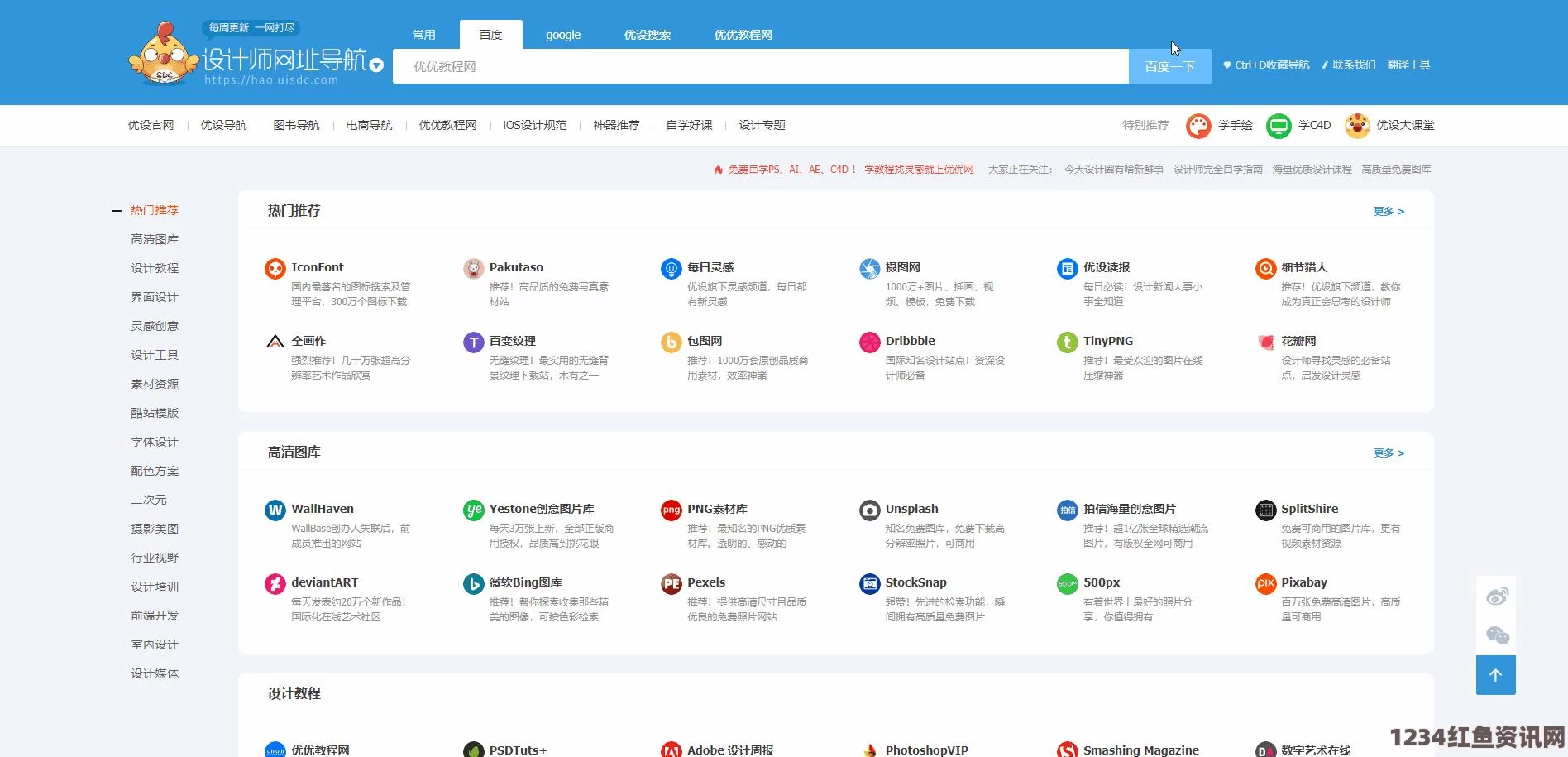This screenshot has height=757, width=1568.
Task: Open 自学好课 in the nav bar
Action: [689, 125]
